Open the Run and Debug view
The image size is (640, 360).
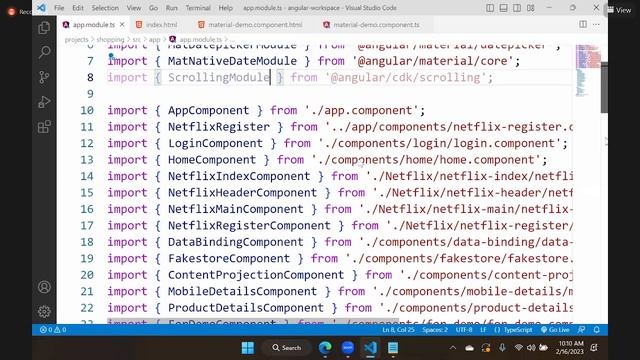44,102
